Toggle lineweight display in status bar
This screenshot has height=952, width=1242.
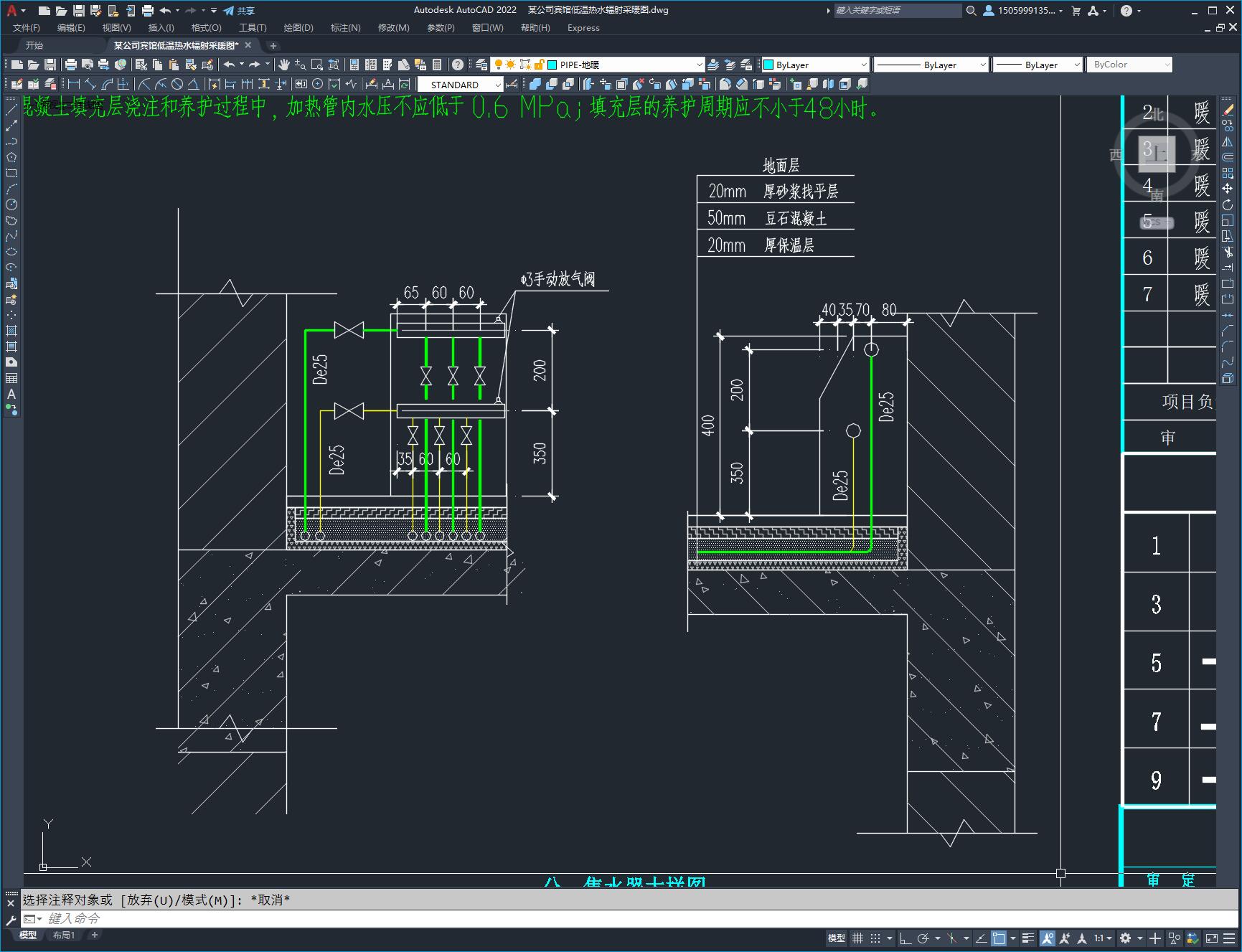point(1028,938)
